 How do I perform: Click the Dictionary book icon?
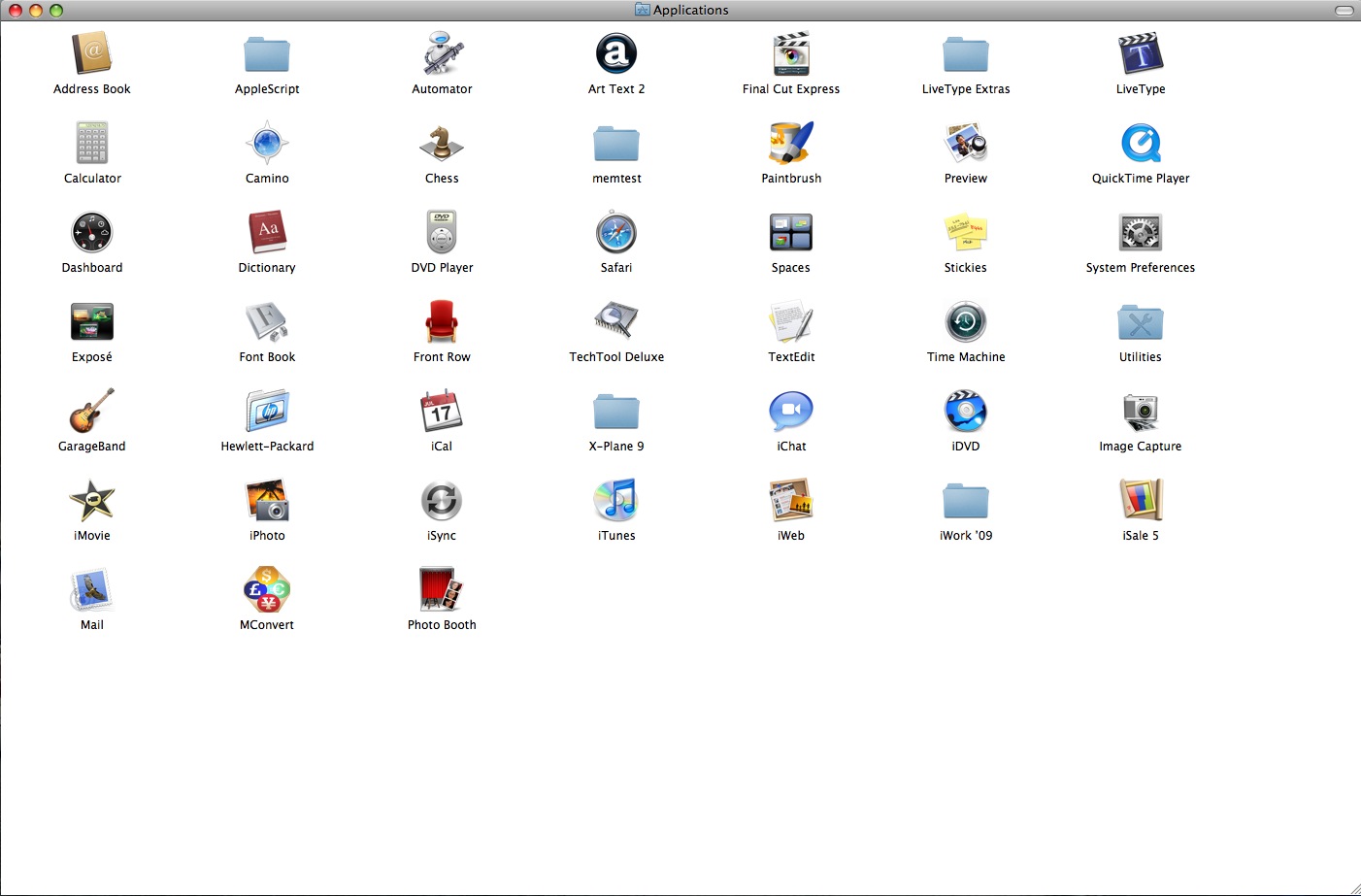(267, 232)
